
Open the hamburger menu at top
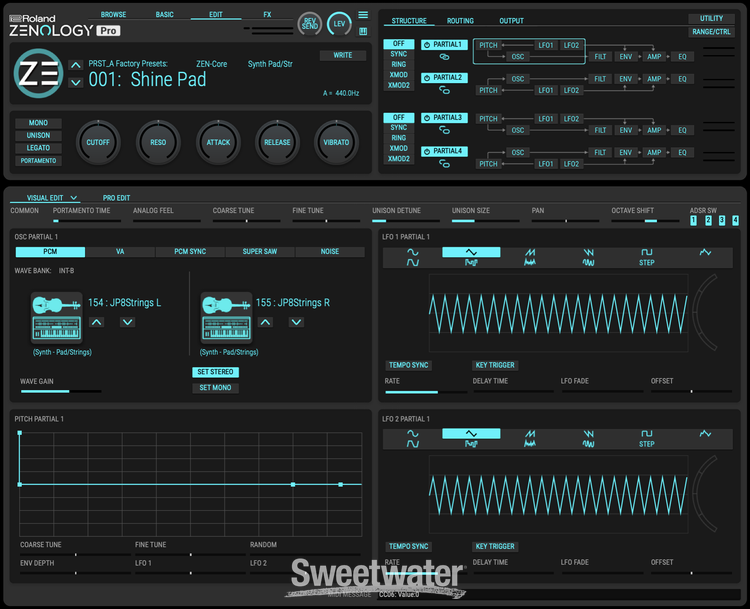click(363, 15)
